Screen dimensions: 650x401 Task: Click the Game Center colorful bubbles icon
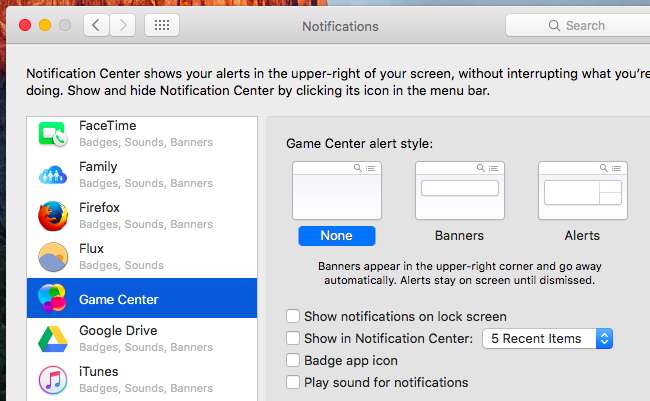(52, 298)
